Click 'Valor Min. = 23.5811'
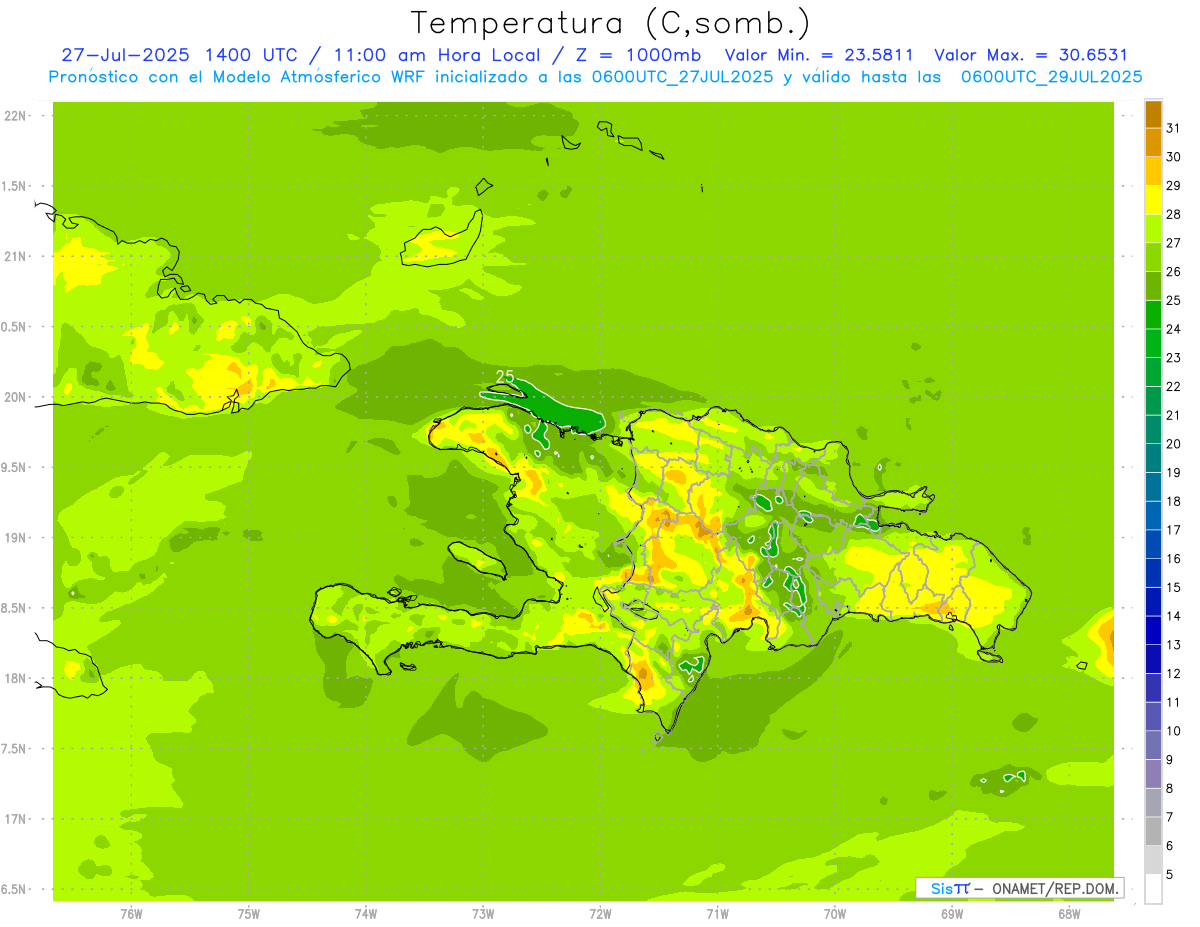The width and height of the screenshot is (1200, 927). pos(819,55)
